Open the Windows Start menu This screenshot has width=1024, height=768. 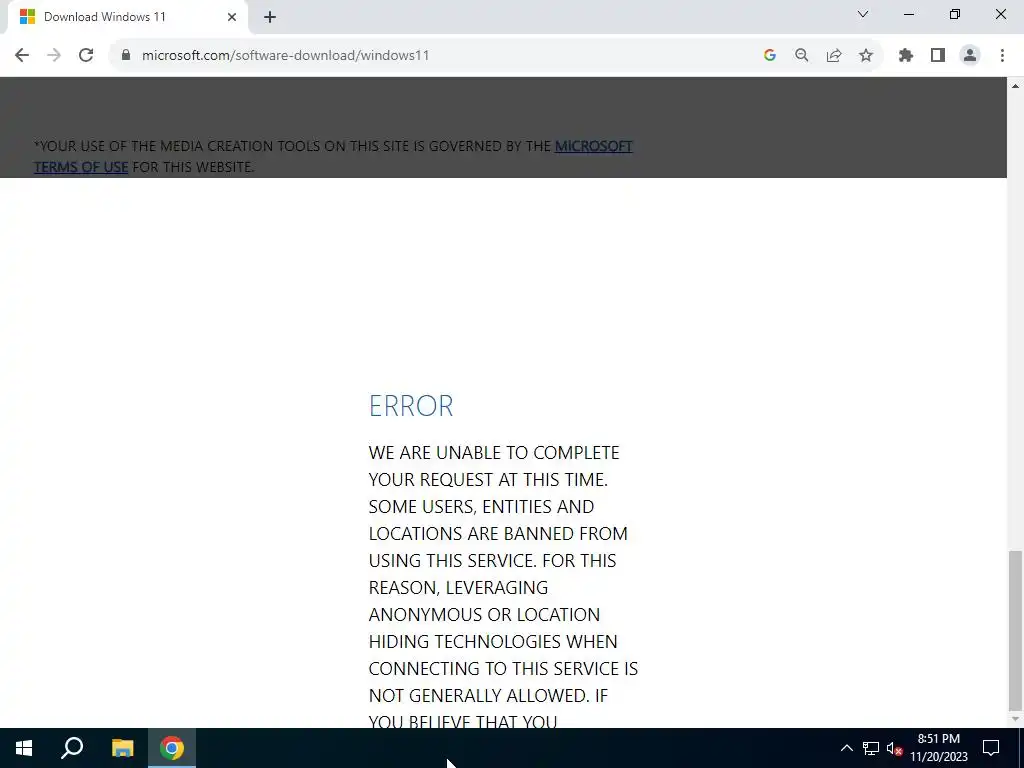tap(24, 748)
